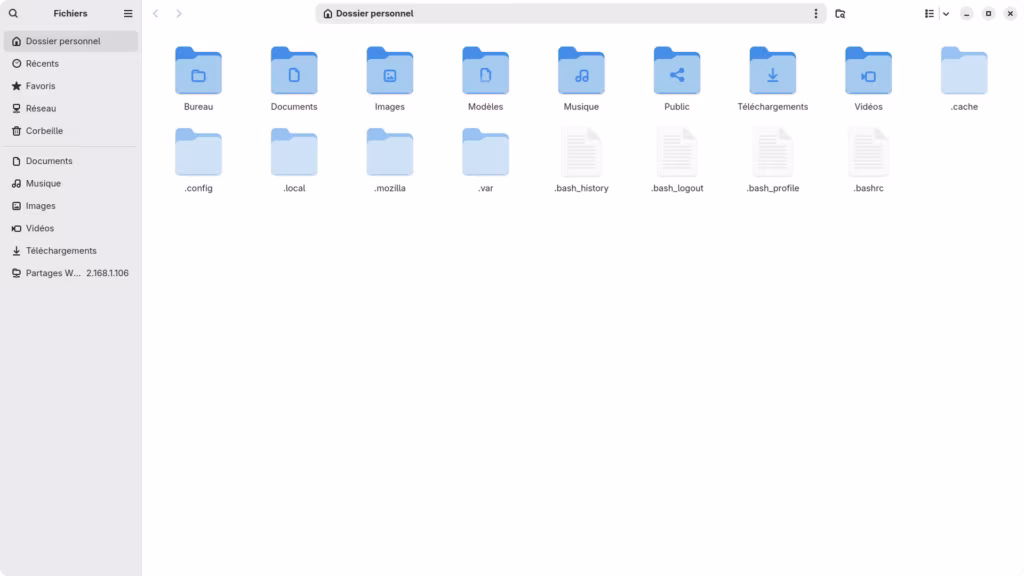
Task: Open Vidéos bookmark in sidebar
Action: (x=71, y=228)
